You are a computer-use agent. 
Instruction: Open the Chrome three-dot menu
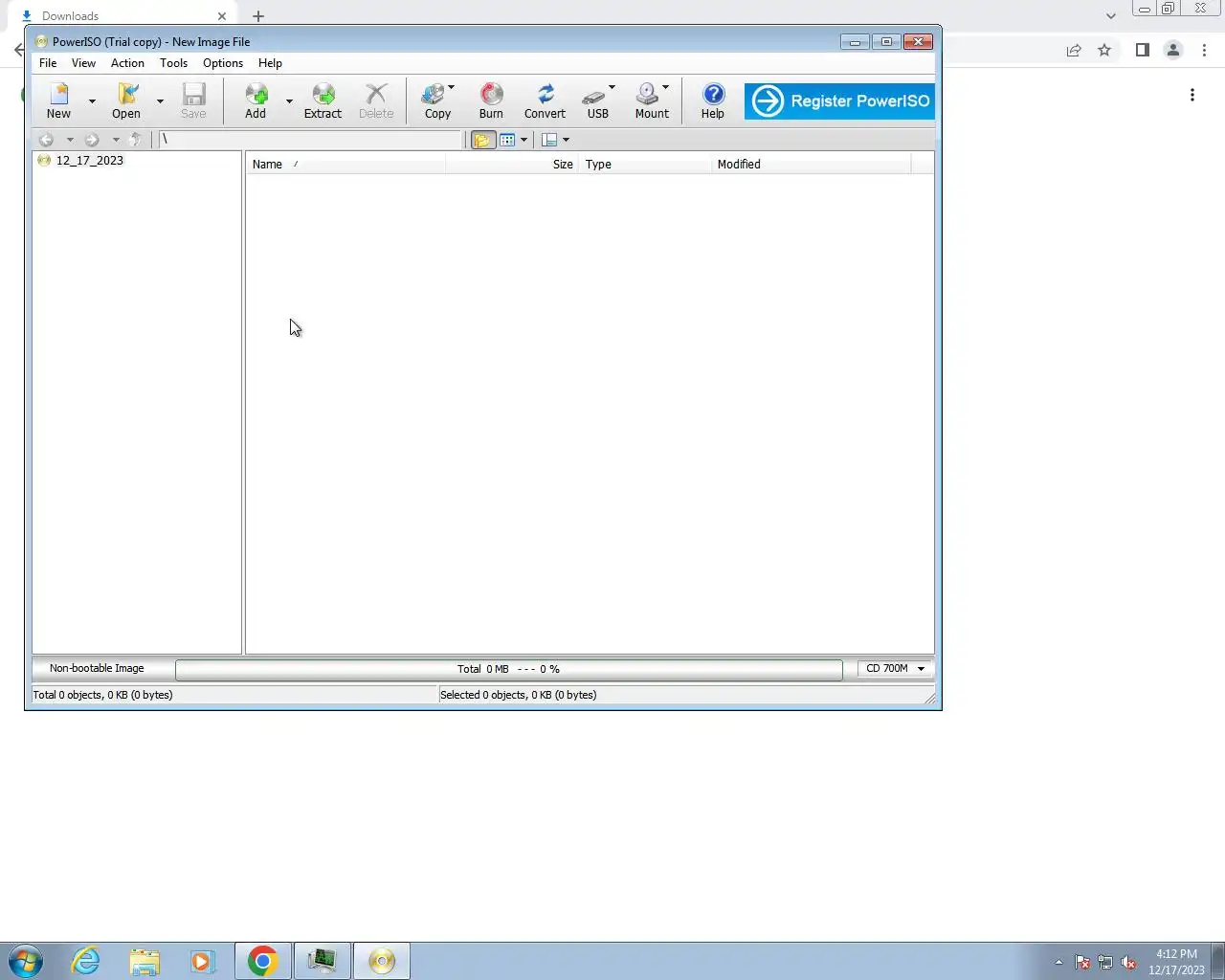click(1205, 50)
